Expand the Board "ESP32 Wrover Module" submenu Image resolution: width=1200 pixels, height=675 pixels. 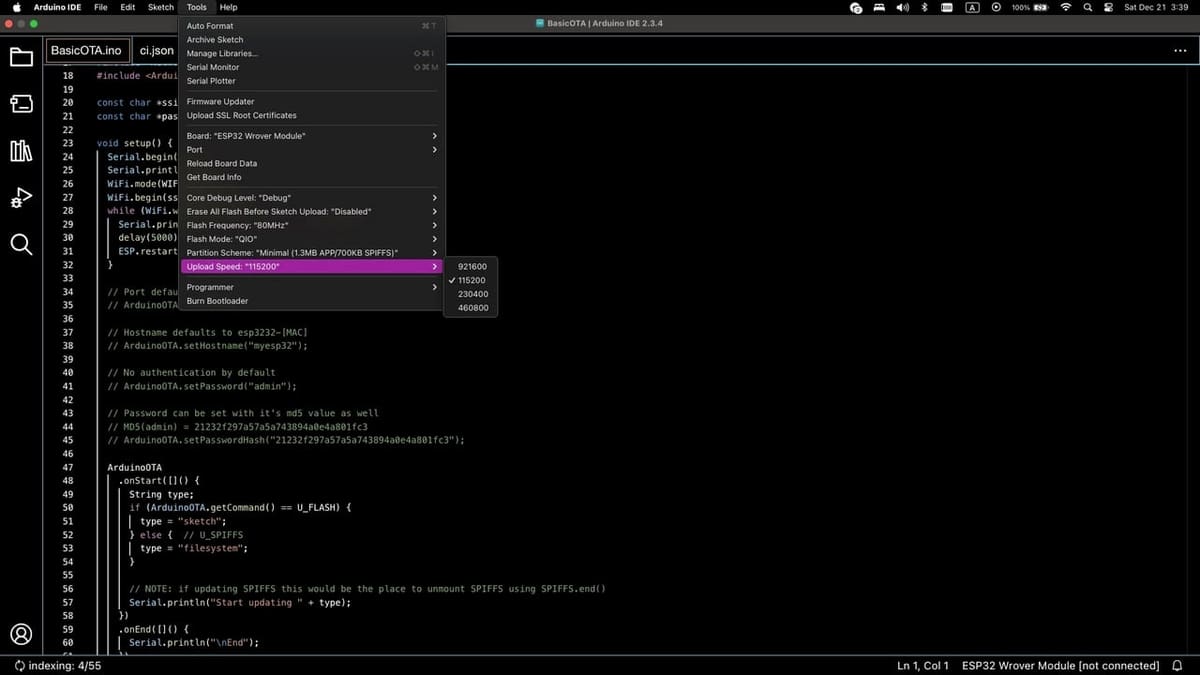click(x=311, y=136)
